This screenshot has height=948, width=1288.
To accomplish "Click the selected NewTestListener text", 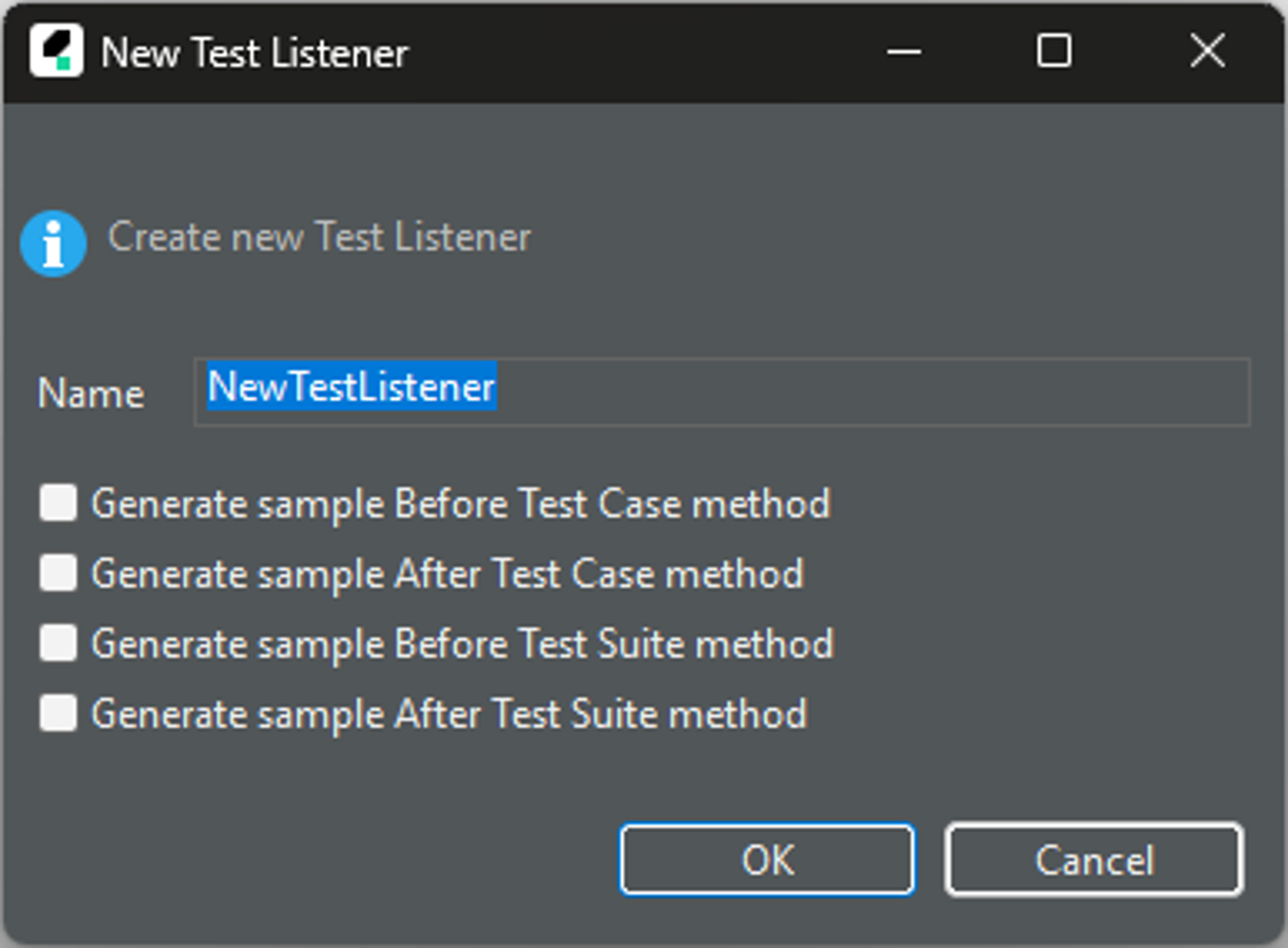I will click(351, 386).
